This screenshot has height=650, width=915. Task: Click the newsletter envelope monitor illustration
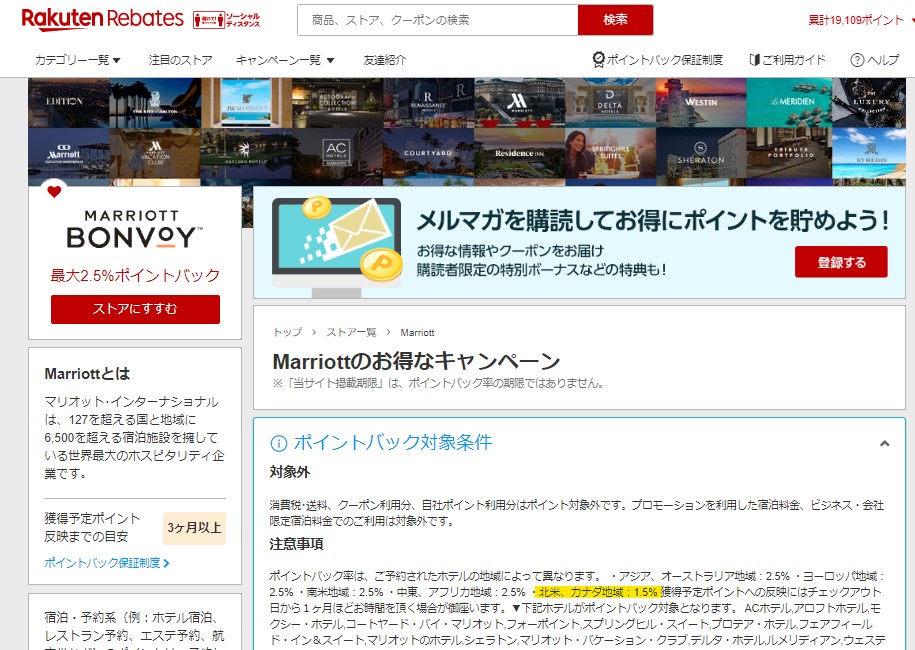click(x=337, y=246)
